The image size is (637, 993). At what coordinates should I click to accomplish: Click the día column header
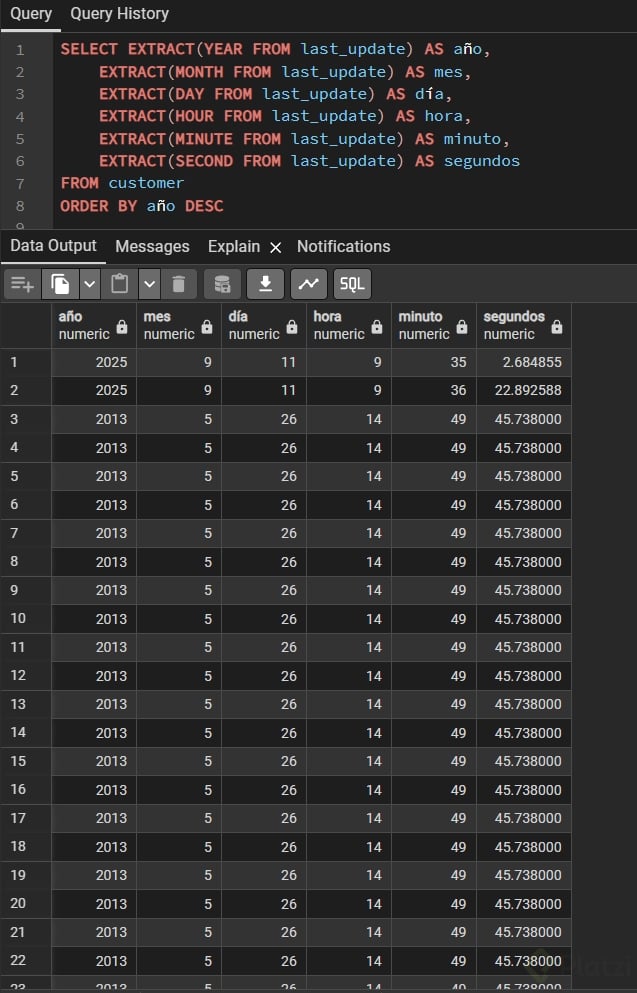click(263, 326)
